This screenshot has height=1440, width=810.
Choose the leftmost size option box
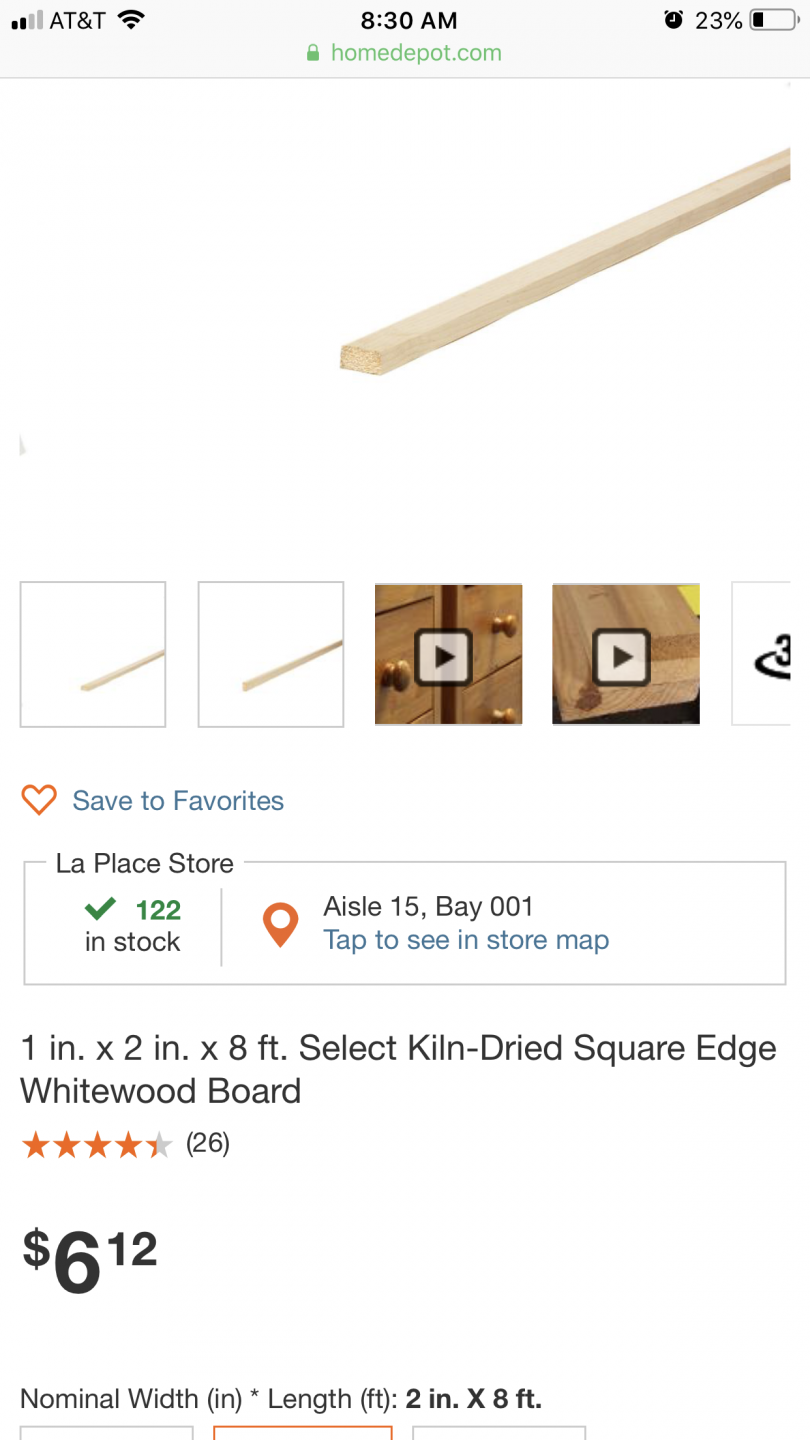(x=106, y=1433)
